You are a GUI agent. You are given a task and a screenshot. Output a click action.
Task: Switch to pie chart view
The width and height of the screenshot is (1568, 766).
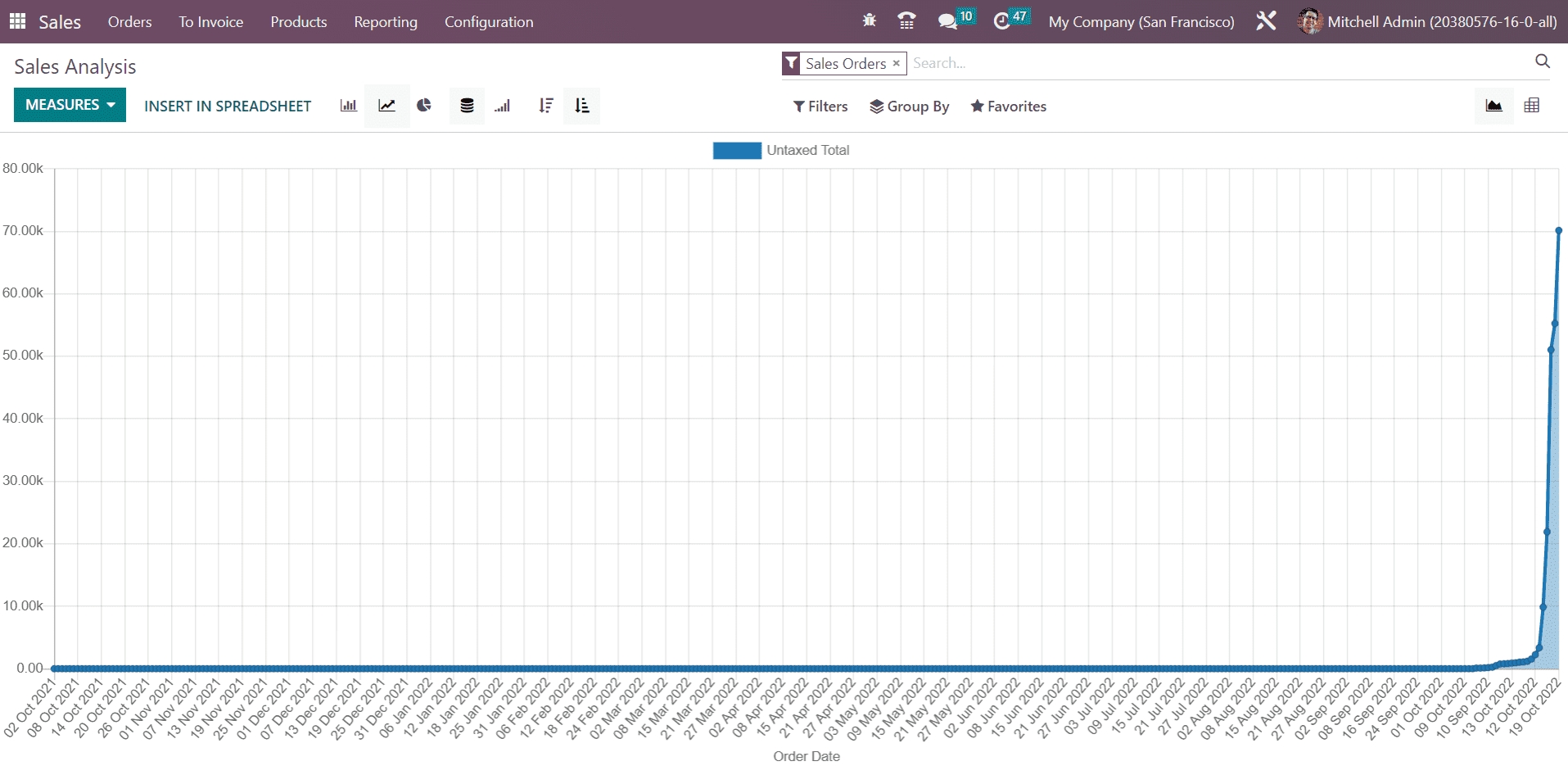tap(424, 106)
